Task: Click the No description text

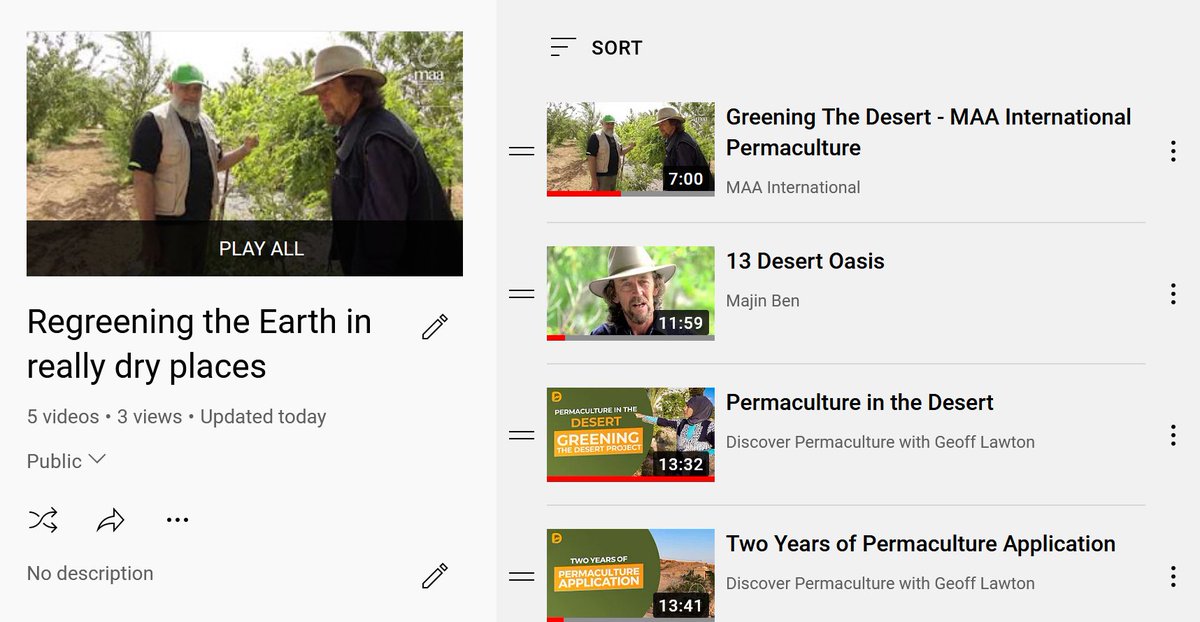Action: tap(90, 573)
